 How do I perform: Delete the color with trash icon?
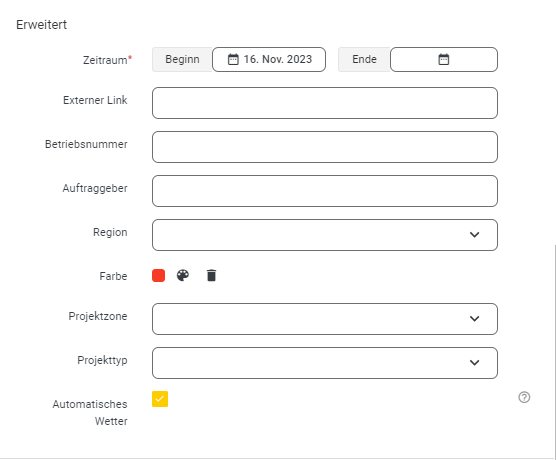pos(211,275)
